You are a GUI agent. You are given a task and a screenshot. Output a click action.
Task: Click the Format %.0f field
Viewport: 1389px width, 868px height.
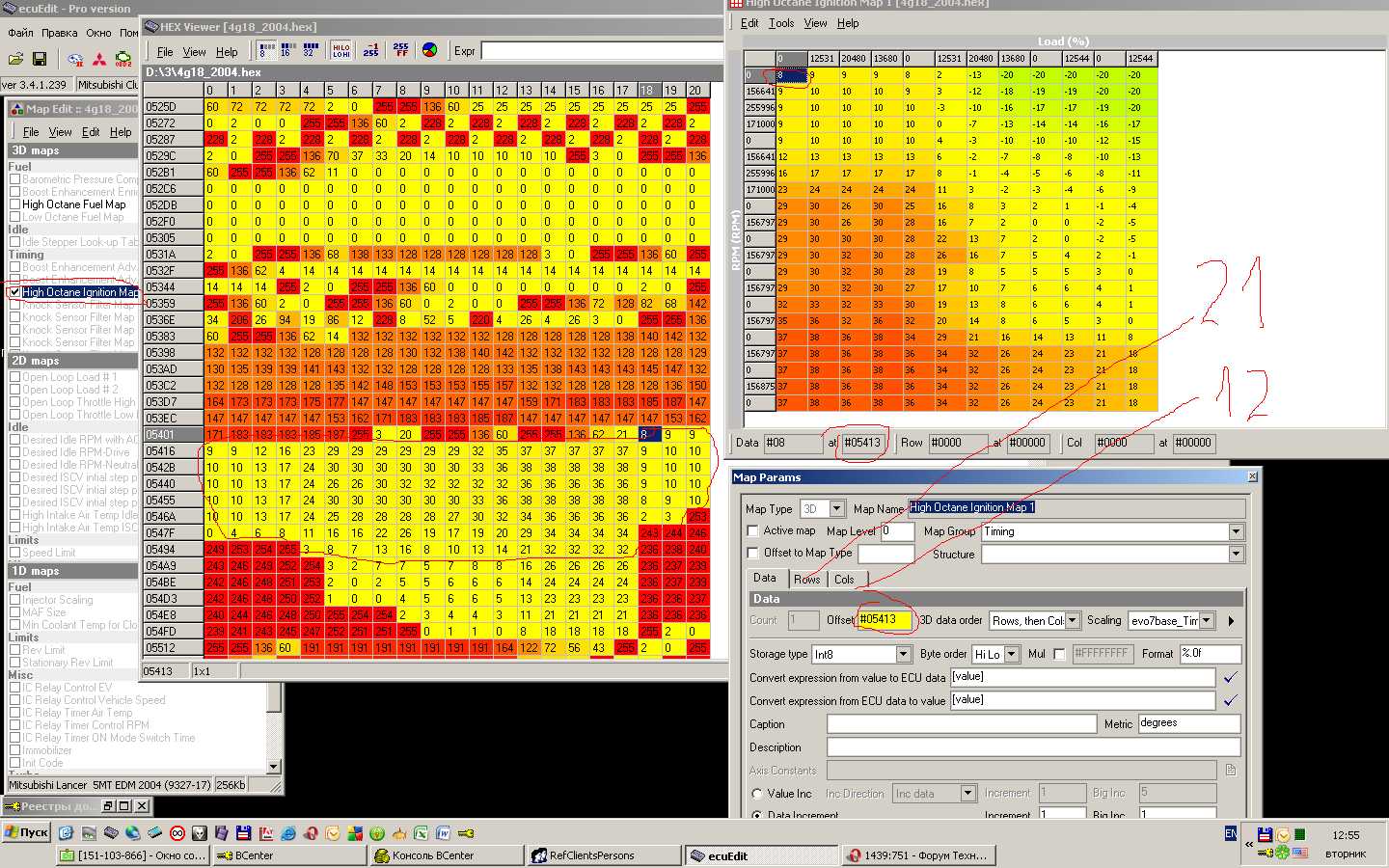(x=1210, y=654)
